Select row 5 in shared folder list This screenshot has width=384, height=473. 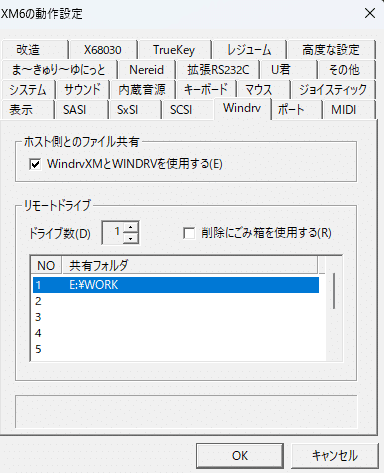(176, 349)
